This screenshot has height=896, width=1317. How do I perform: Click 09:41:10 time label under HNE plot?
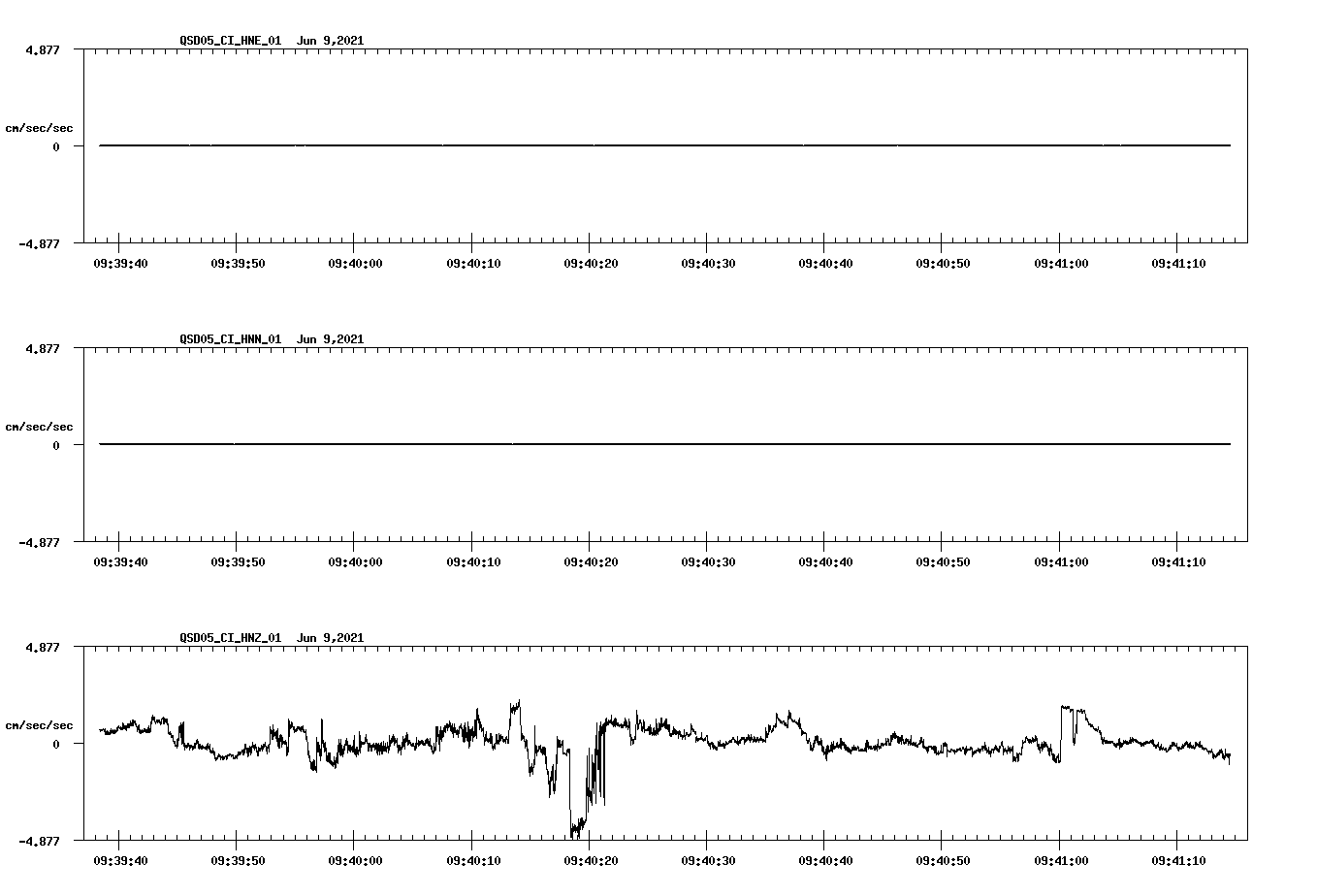click(1178, 264)
